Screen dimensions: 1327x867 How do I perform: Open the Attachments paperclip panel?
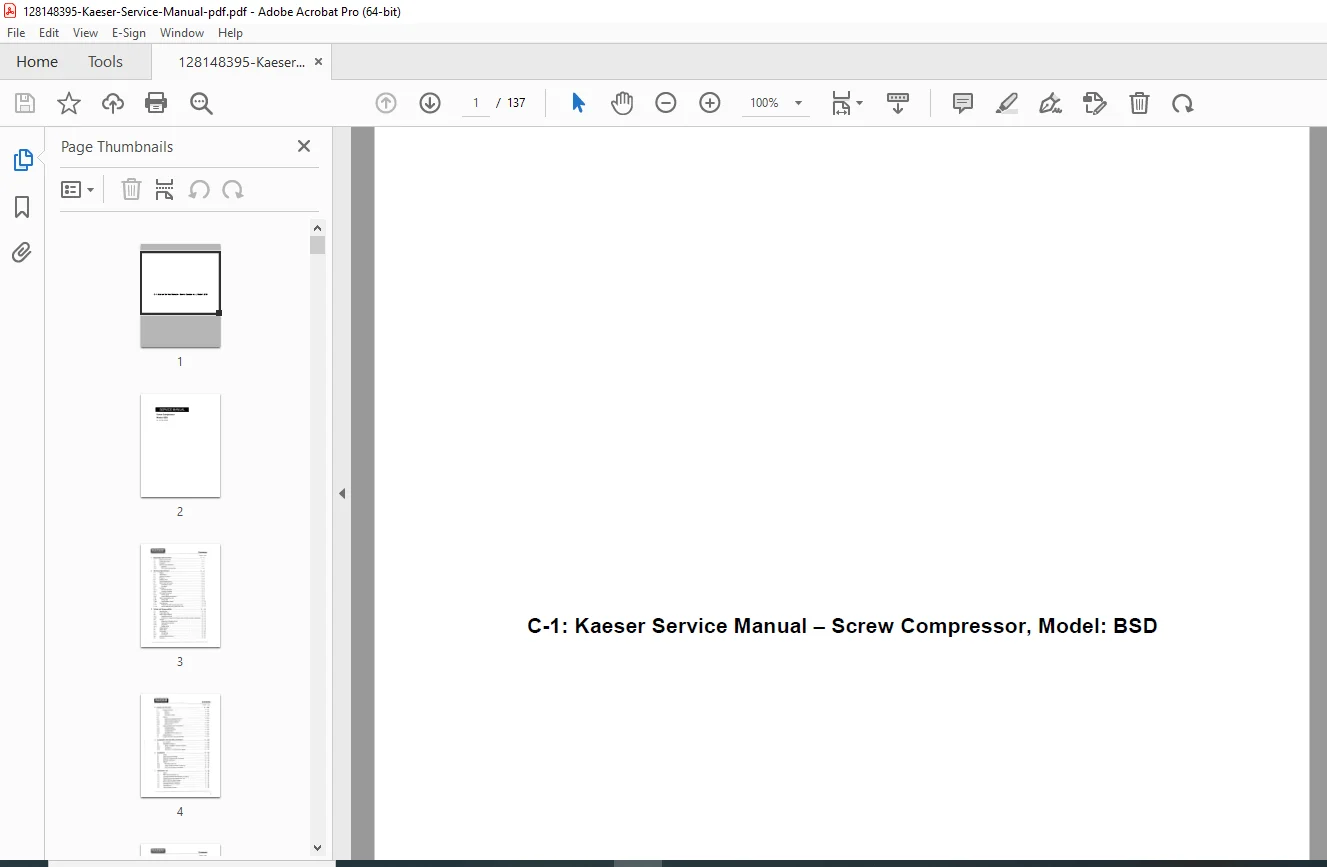pos(22,252)
